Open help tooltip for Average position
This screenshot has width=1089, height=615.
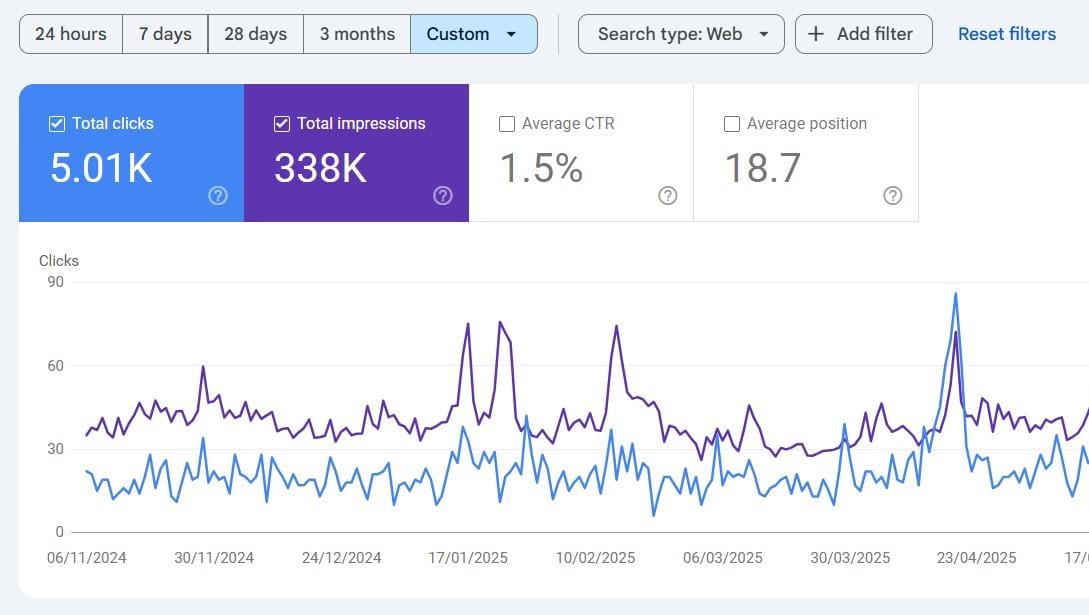point(893,196)
